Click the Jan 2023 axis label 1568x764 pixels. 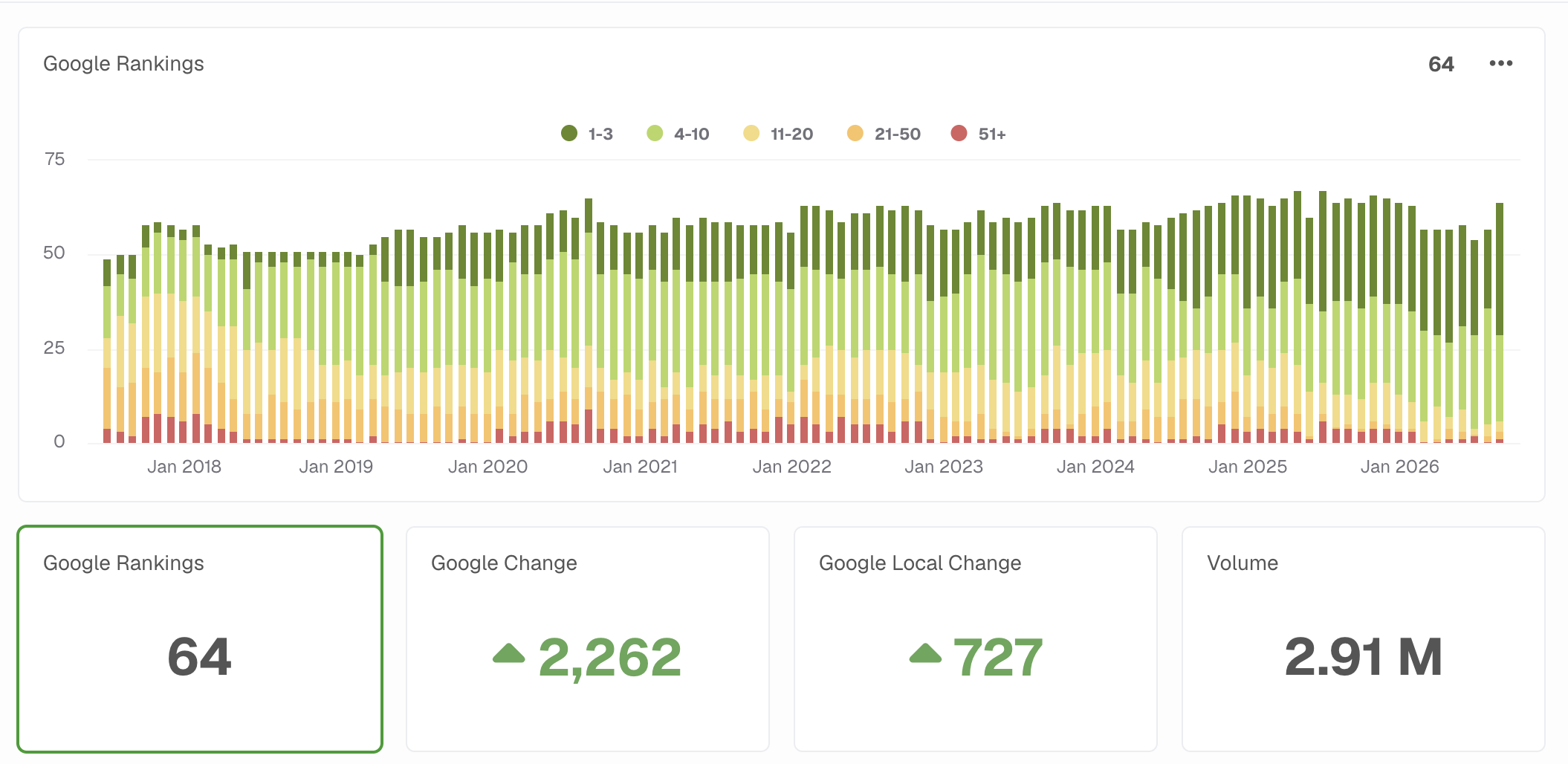(x=944, y=467)
